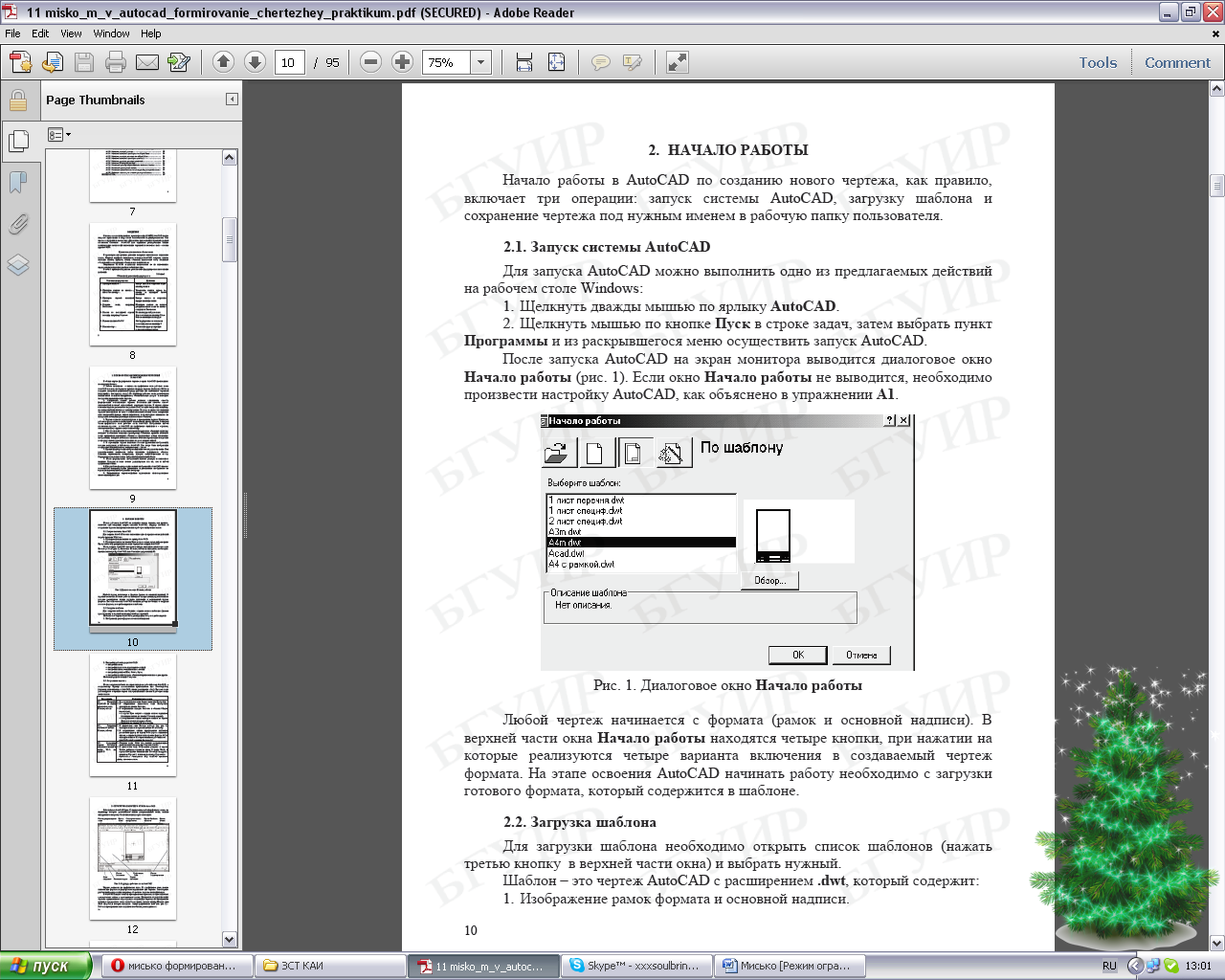Open ЗСТ КАИ folder taskbar item

330,966
